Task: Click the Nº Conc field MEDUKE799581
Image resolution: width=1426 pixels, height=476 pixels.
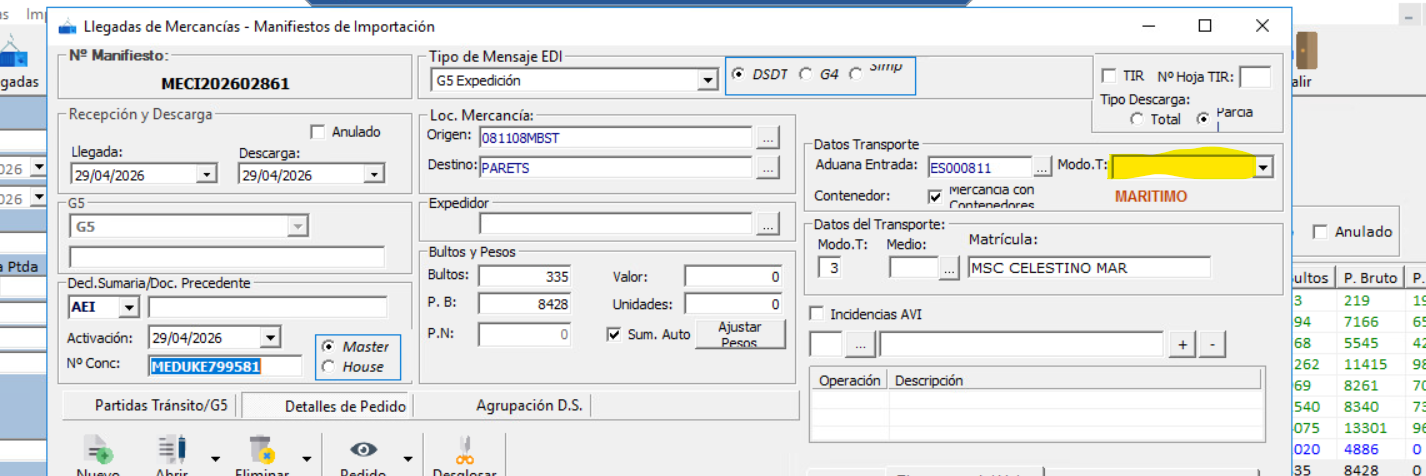Action: (x=224, y=366)
